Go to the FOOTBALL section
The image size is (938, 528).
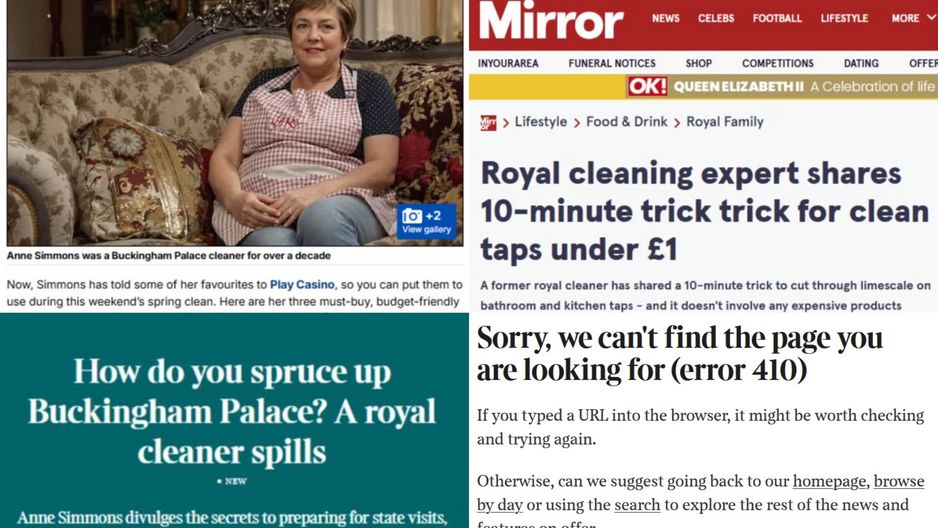[x=777, y=18]
